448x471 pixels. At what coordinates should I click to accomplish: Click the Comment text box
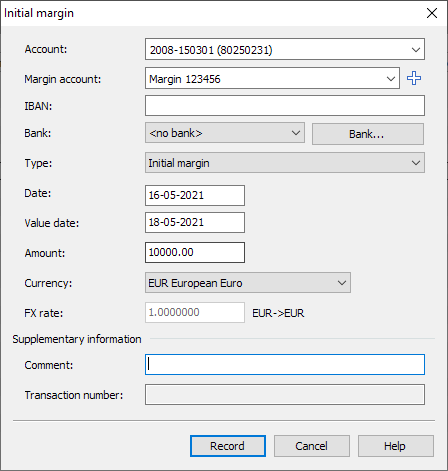point(285,364)
